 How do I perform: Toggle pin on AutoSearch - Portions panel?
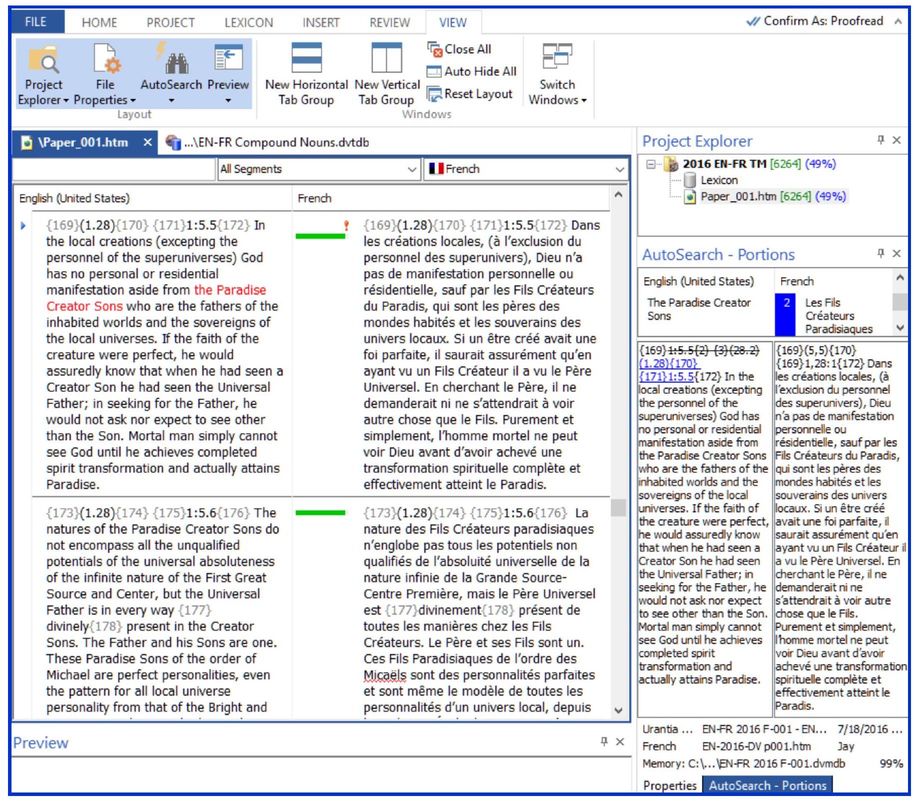(x=880, y=254)
